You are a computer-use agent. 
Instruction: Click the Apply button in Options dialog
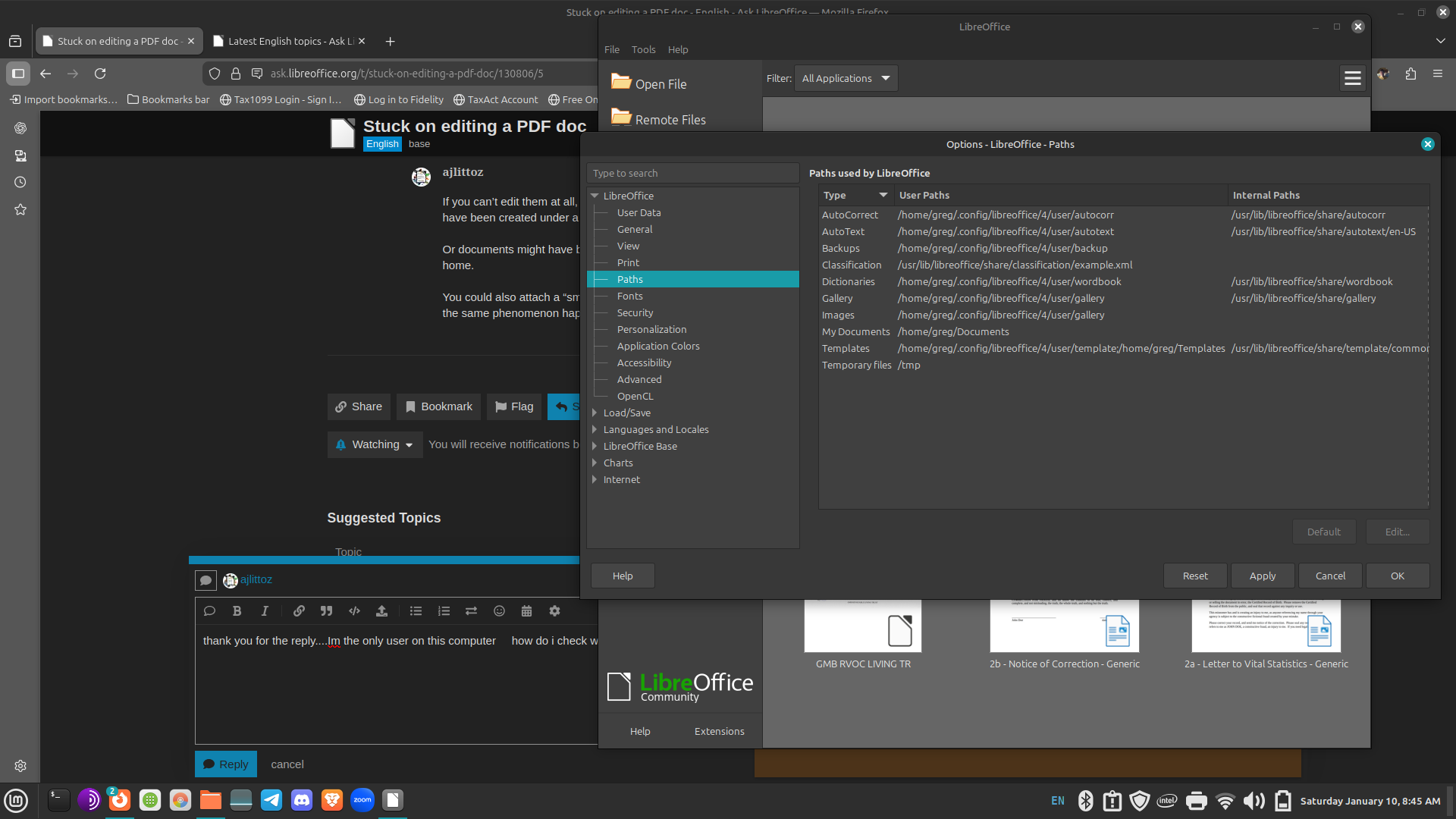(x=1262, y=576)
